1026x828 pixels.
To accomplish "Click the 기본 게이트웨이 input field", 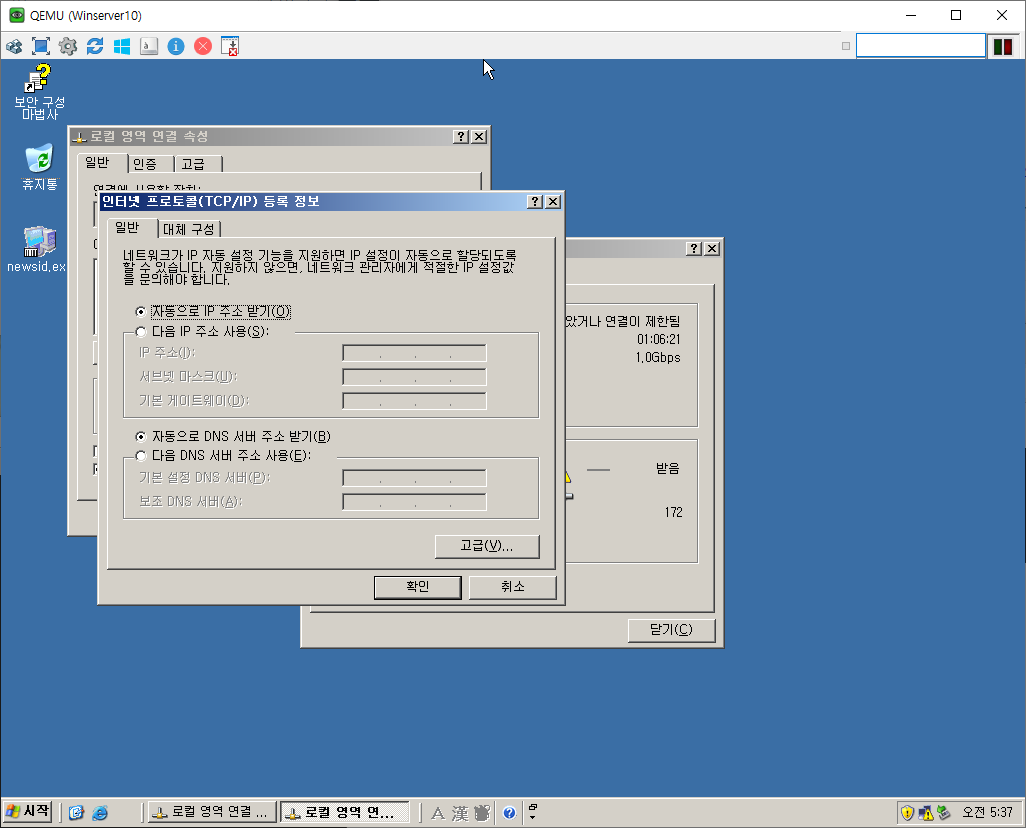I will pyautogui.click(x=414, y=401).
